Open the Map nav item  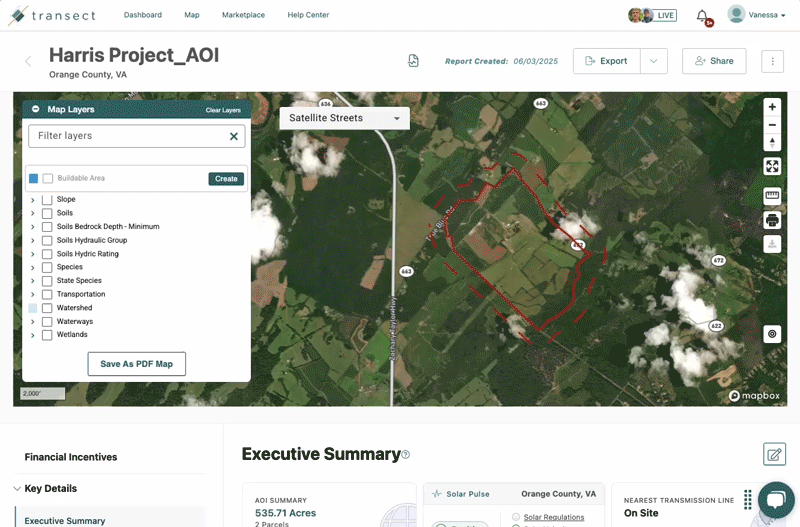[192, 15]
